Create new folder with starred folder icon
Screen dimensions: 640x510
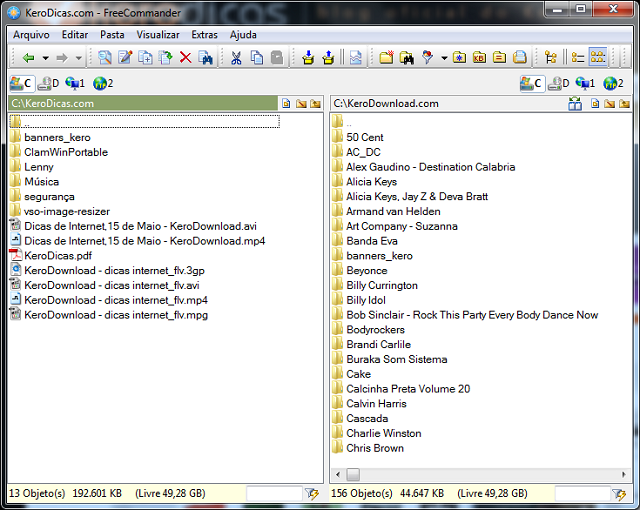pyautogui.click(x=386, y=58)
